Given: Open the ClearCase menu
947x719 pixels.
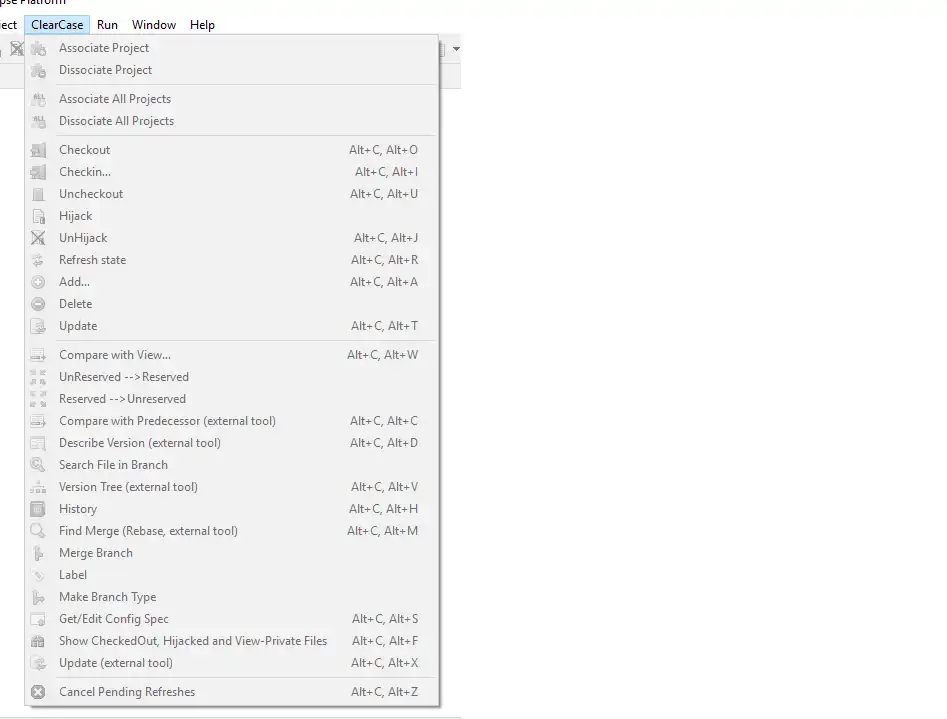Looking at the screenshot, I should point(57,25).
